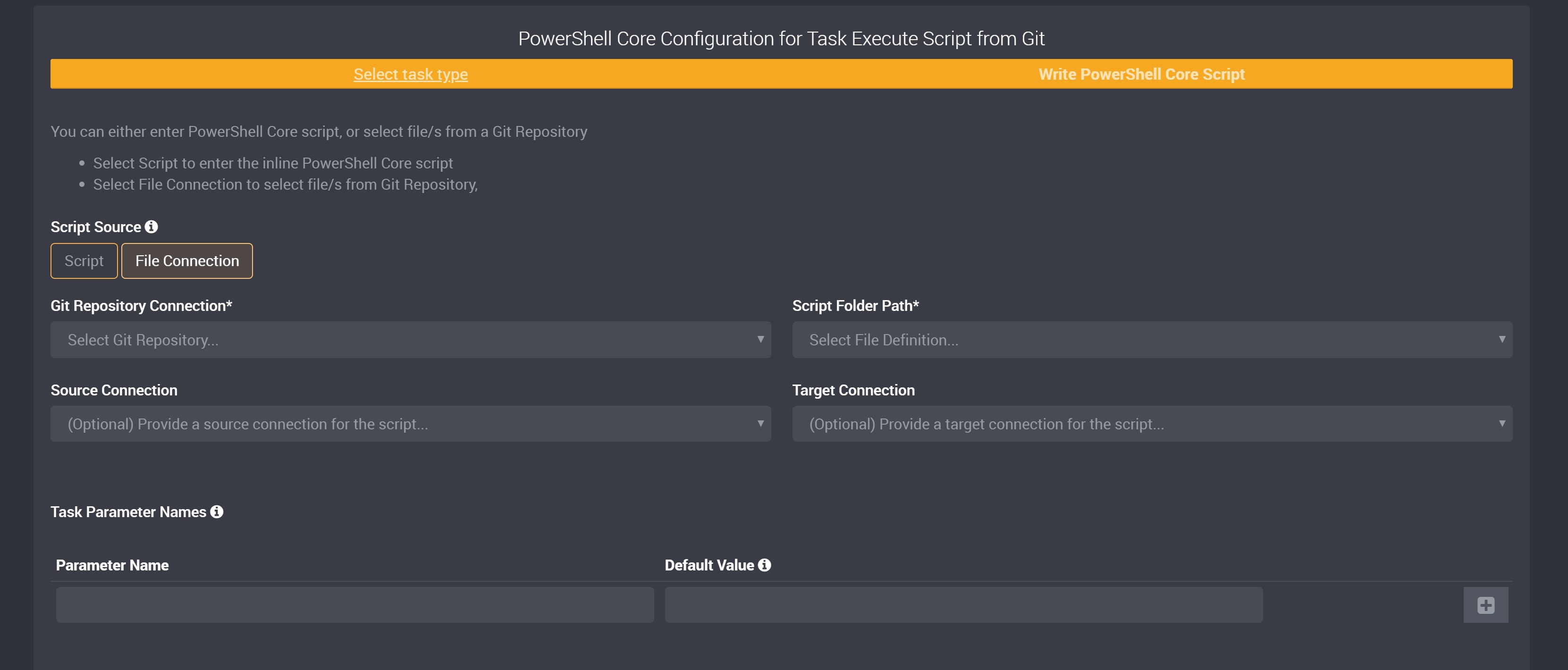
Task: Click the Target Connection label
Action: click(x=853, y=390)
